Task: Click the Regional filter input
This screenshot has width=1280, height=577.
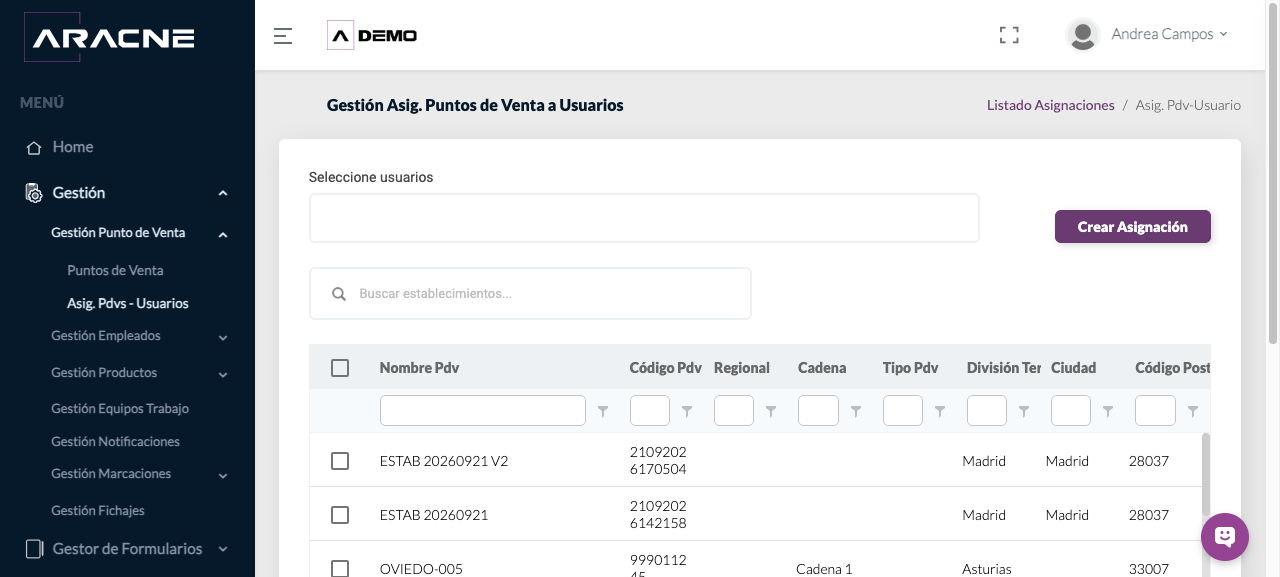Action: pos(734,411)
